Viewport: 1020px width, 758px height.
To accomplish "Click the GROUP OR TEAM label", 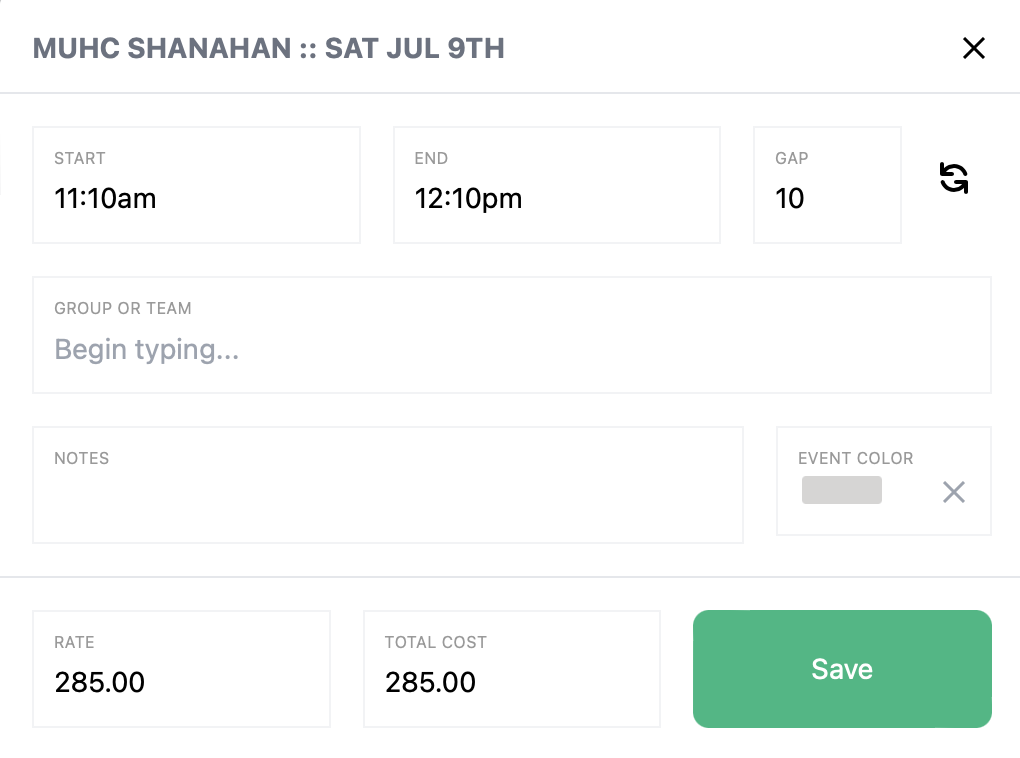I will [123, 308].
